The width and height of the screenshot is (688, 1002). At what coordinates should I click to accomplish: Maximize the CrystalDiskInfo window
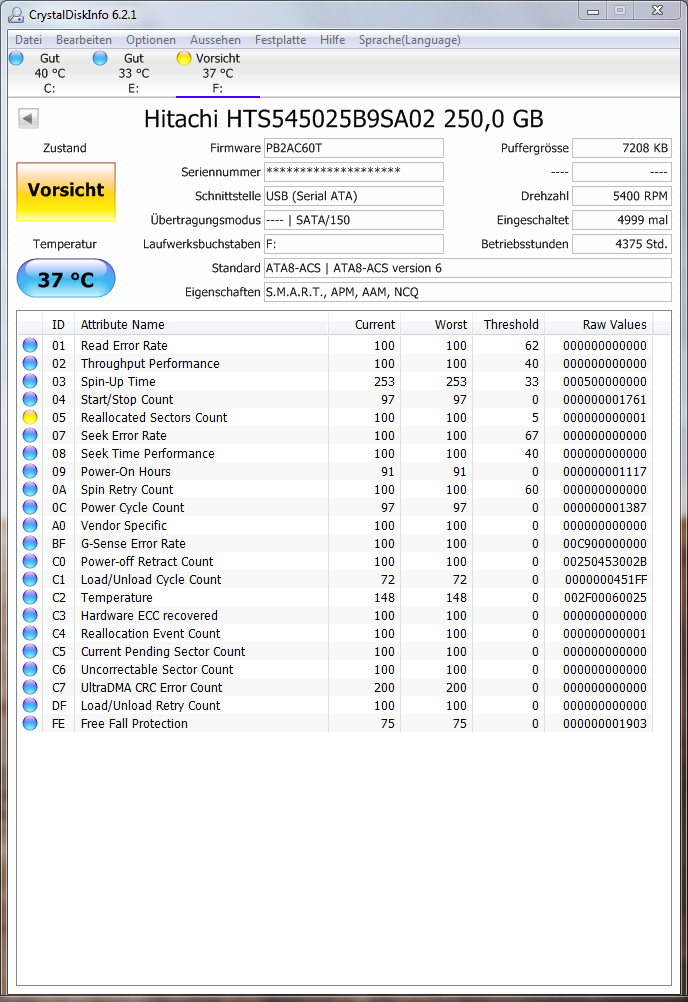(620, 10)
